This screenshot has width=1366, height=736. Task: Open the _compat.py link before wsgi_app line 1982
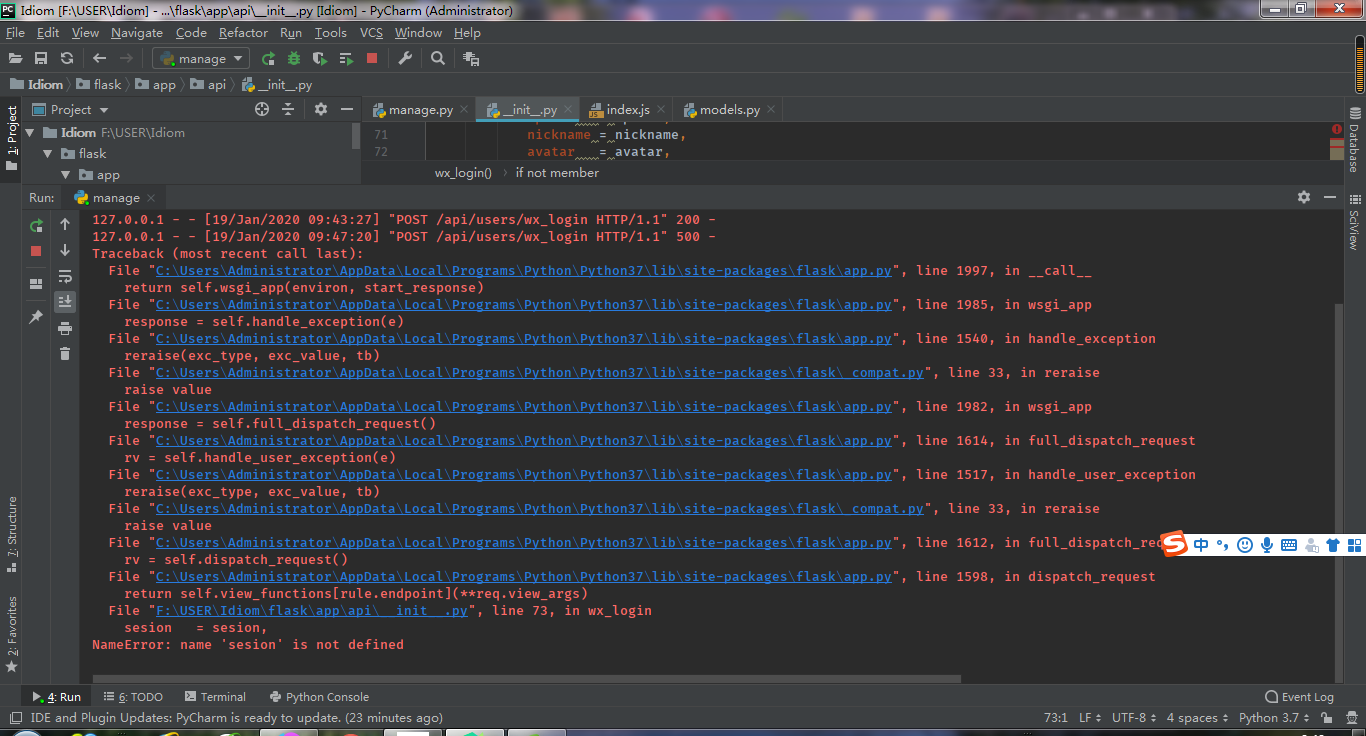(539, 373)
